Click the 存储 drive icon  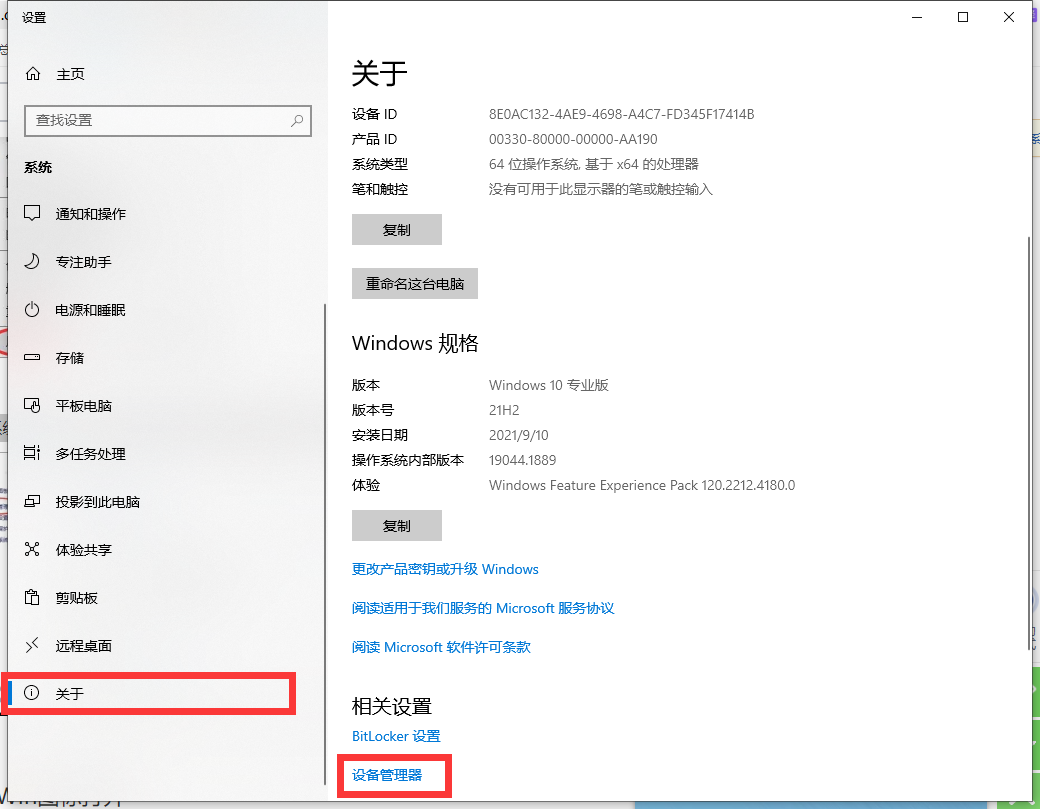(x=33, y=358)
